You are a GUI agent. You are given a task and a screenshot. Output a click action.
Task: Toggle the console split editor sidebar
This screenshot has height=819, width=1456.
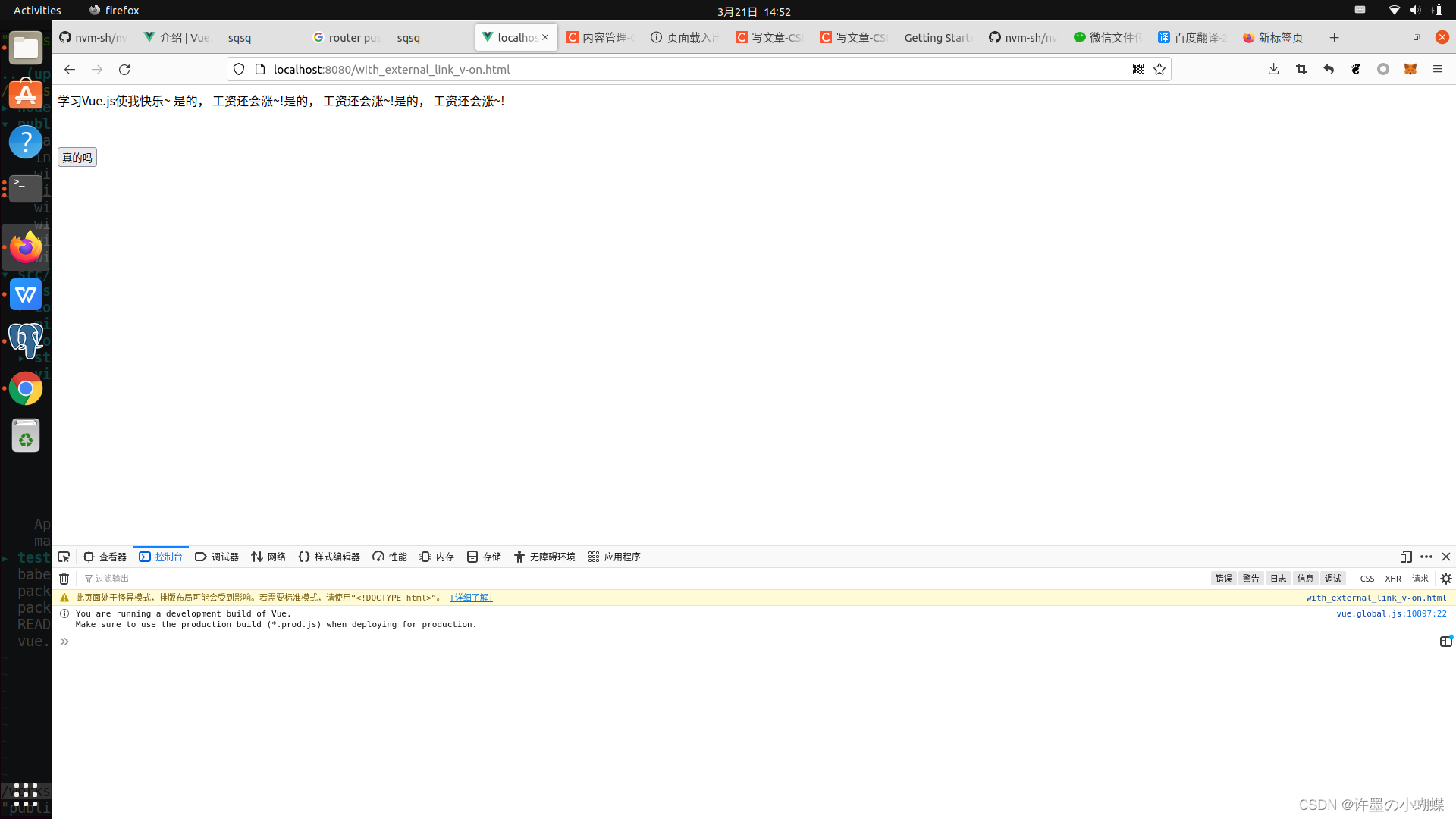click(x=1445, y=642)
